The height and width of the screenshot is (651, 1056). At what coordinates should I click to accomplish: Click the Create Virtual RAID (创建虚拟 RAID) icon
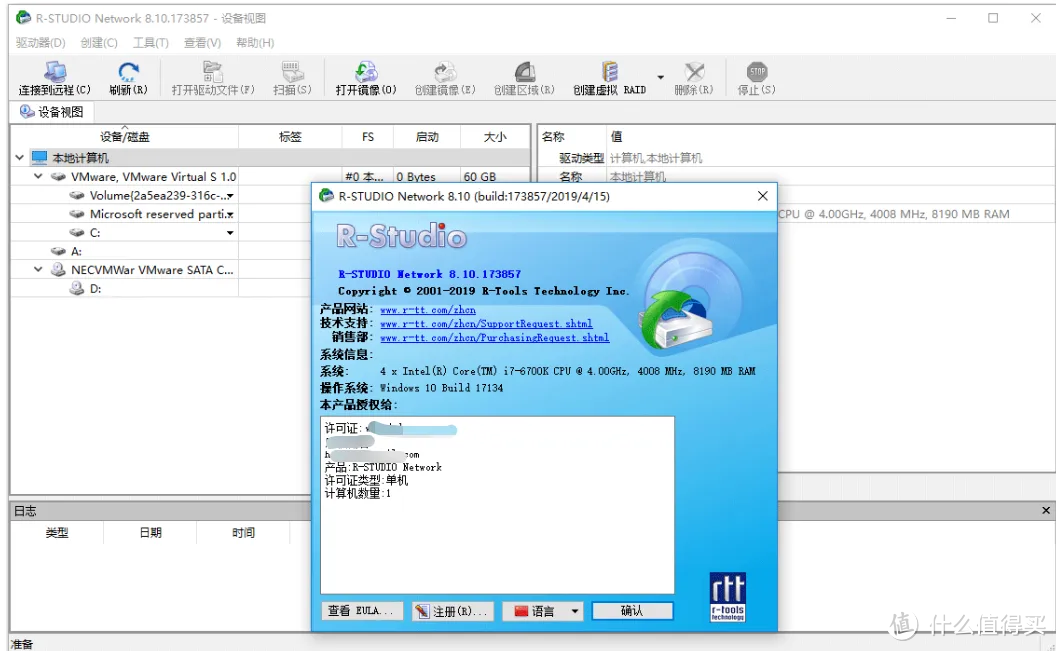point(609,71)
